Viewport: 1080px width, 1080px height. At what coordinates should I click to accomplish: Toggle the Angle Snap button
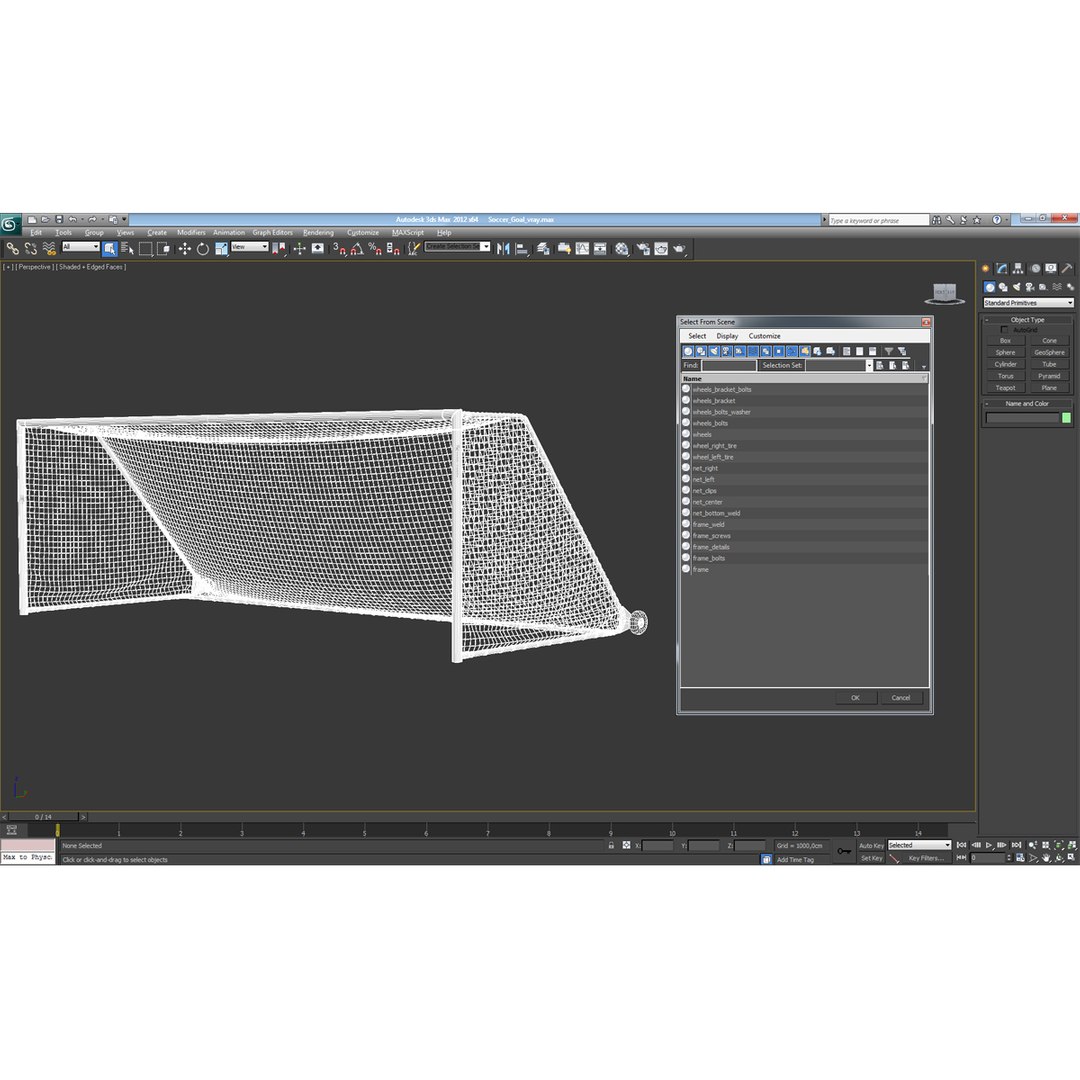coord(357,249)
